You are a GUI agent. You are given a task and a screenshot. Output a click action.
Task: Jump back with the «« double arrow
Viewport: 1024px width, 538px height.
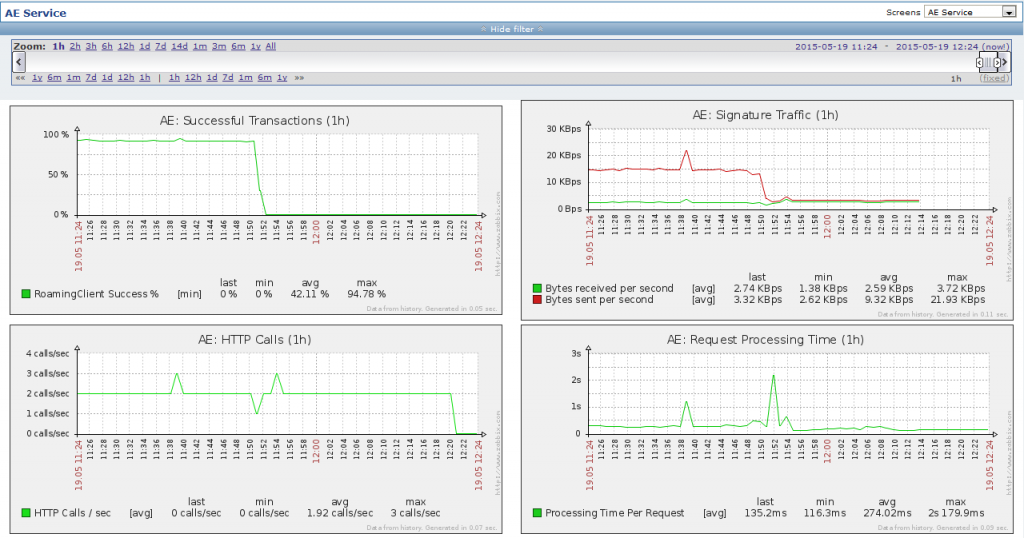[x=20, y=78]
